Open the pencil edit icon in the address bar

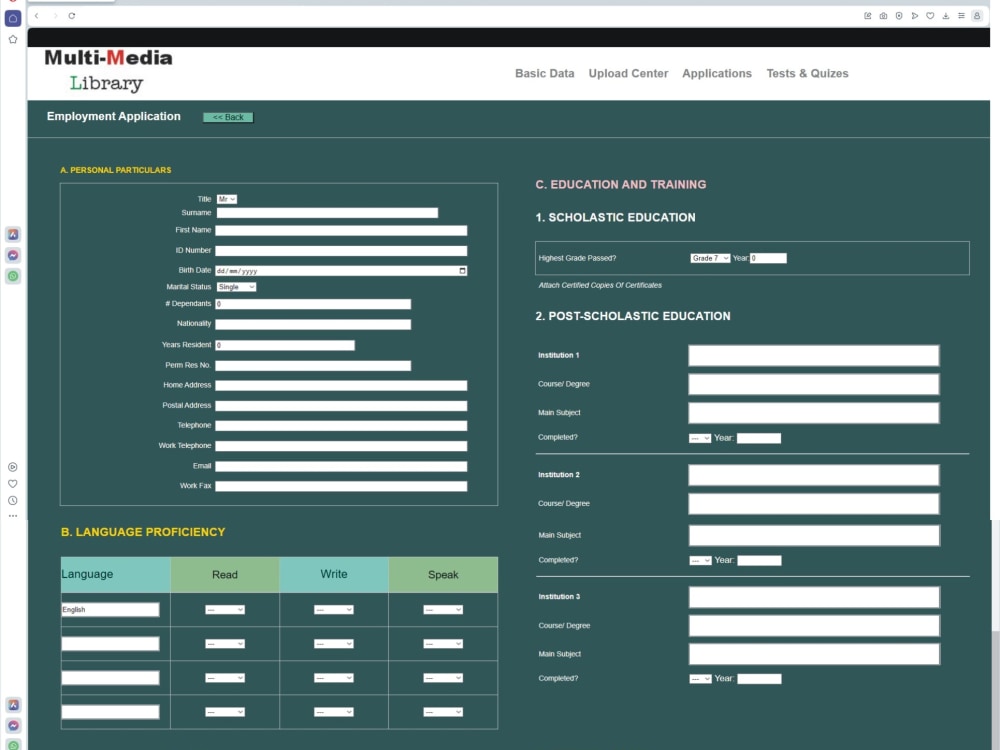coord(867,15)
